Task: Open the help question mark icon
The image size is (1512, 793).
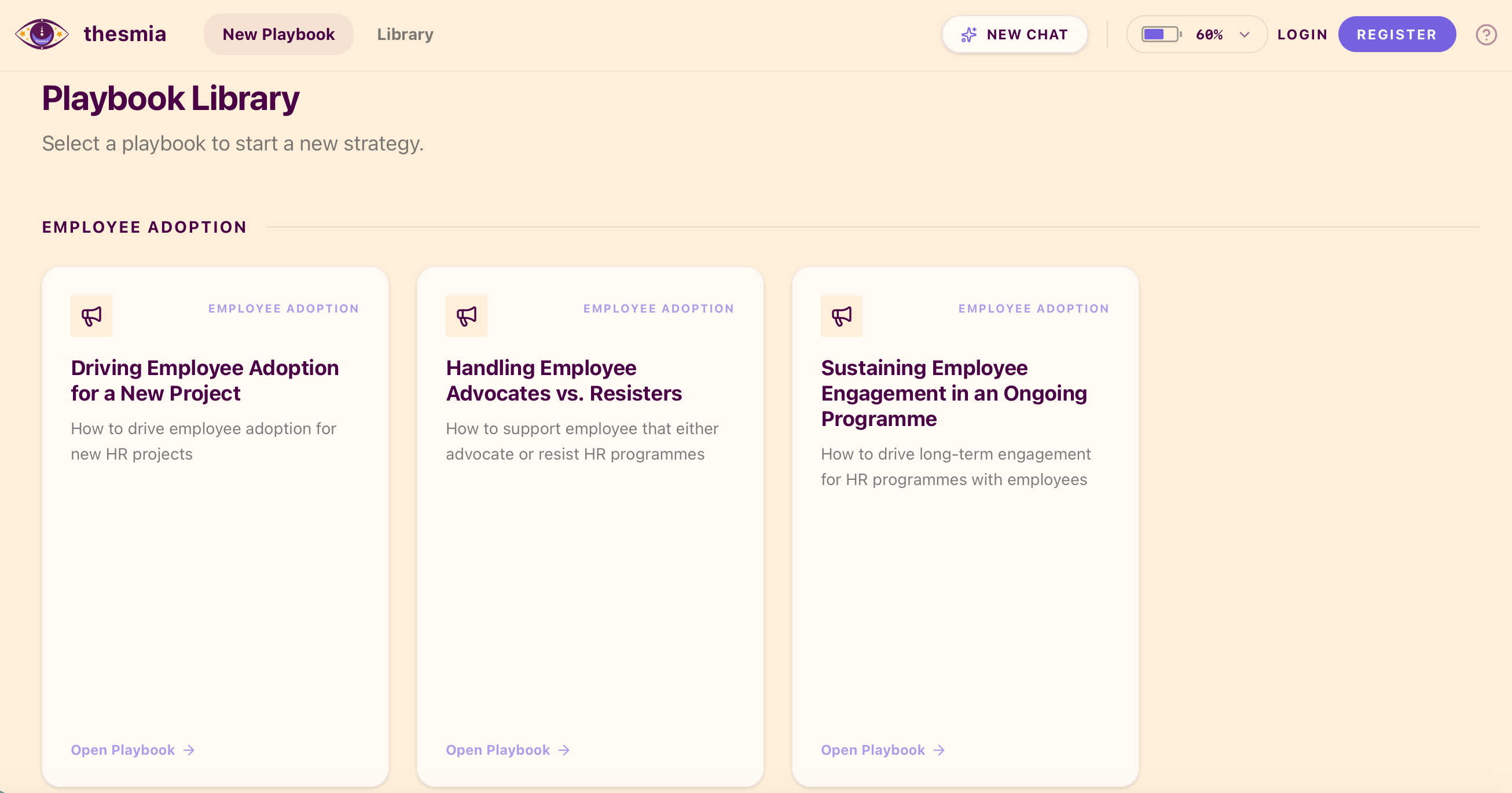Action: pos(1485,34)
